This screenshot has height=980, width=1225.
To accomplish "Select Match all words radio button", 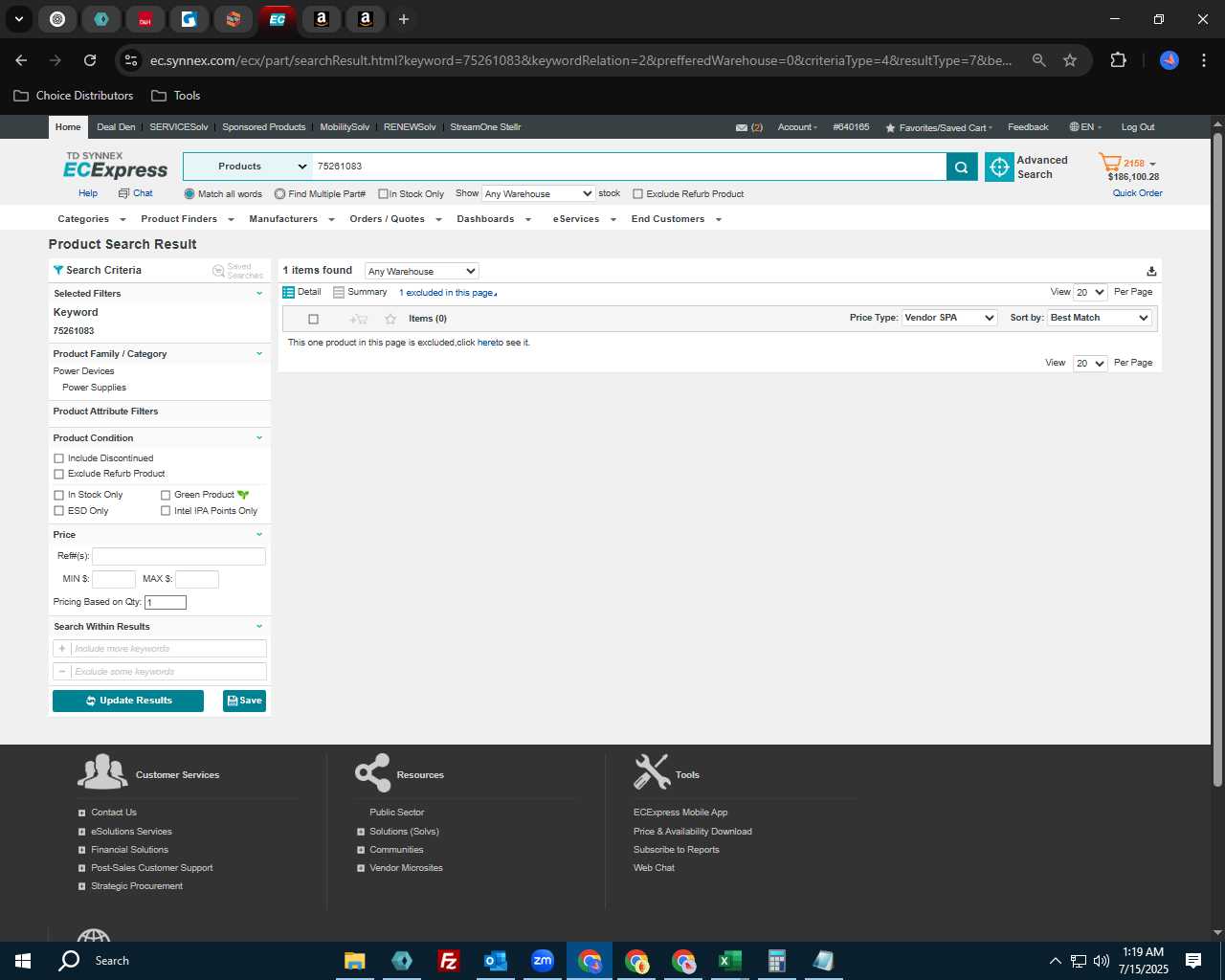I will tap(189, 194).
